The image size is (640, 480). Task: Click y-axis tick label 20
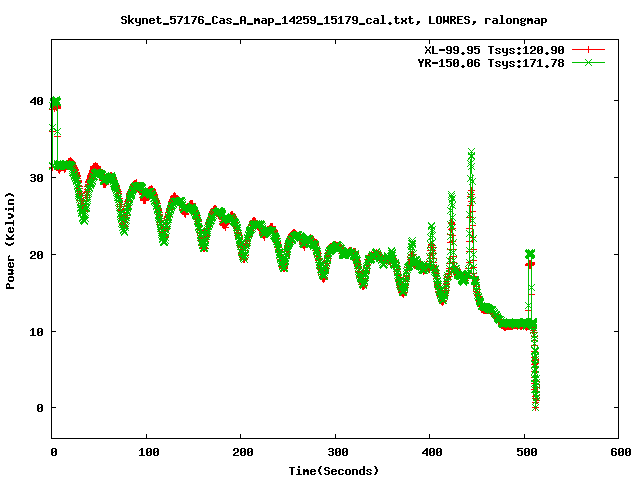pos(36,255)
